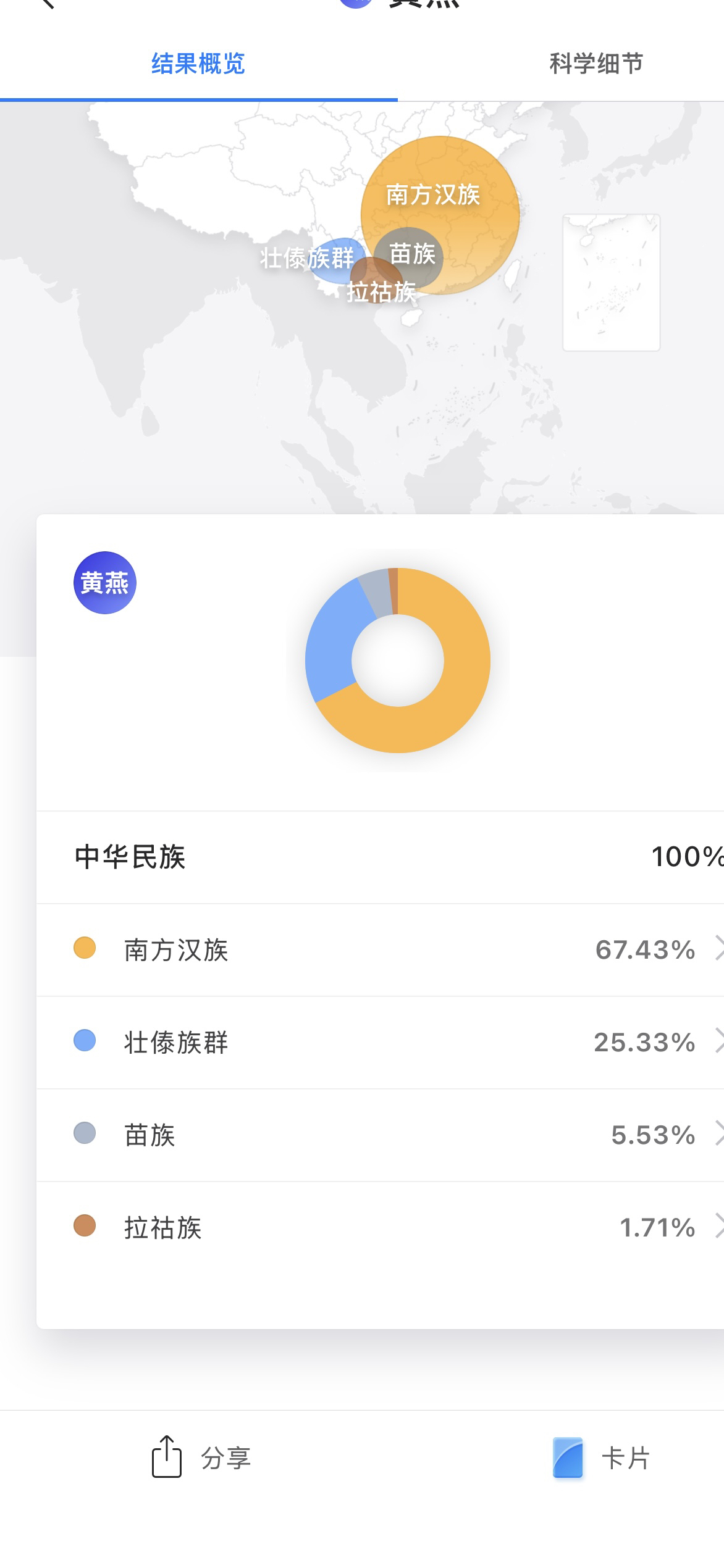Image resolution: width=724 pixels, height=1568 pixels.
Task: Expand the 苗族 5.53% row chevron
Action: pos(718,1134)
